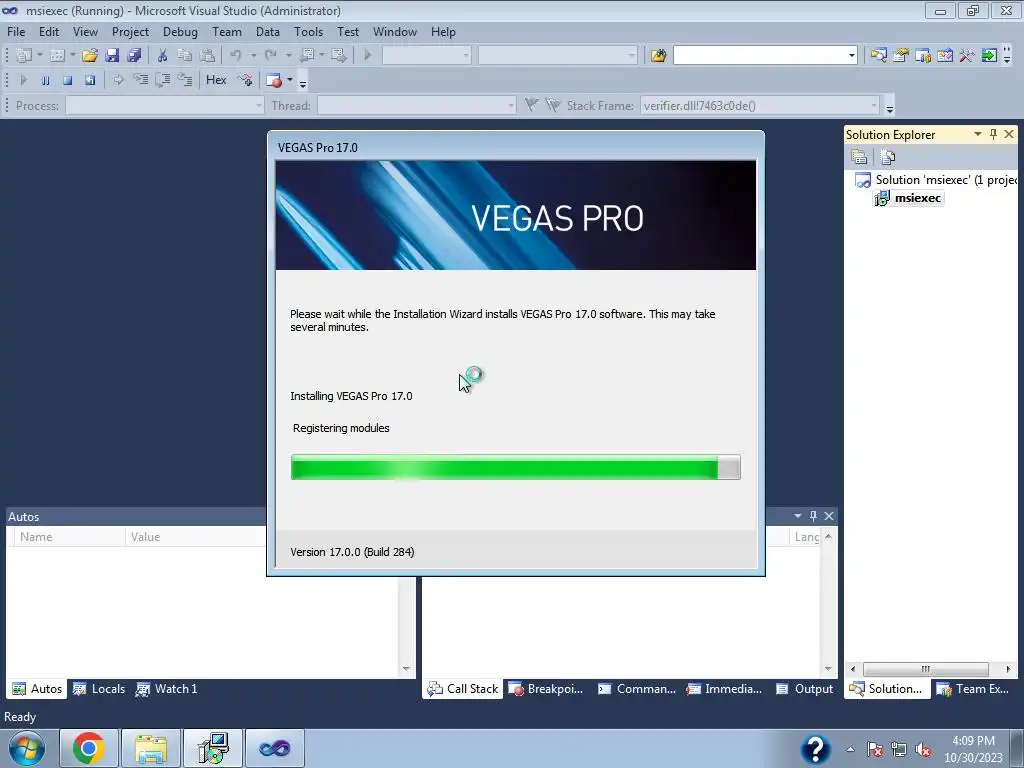Click the Navigate Forward icon
This screenshot has width=1024, height=768.
[x=338, y=56]
